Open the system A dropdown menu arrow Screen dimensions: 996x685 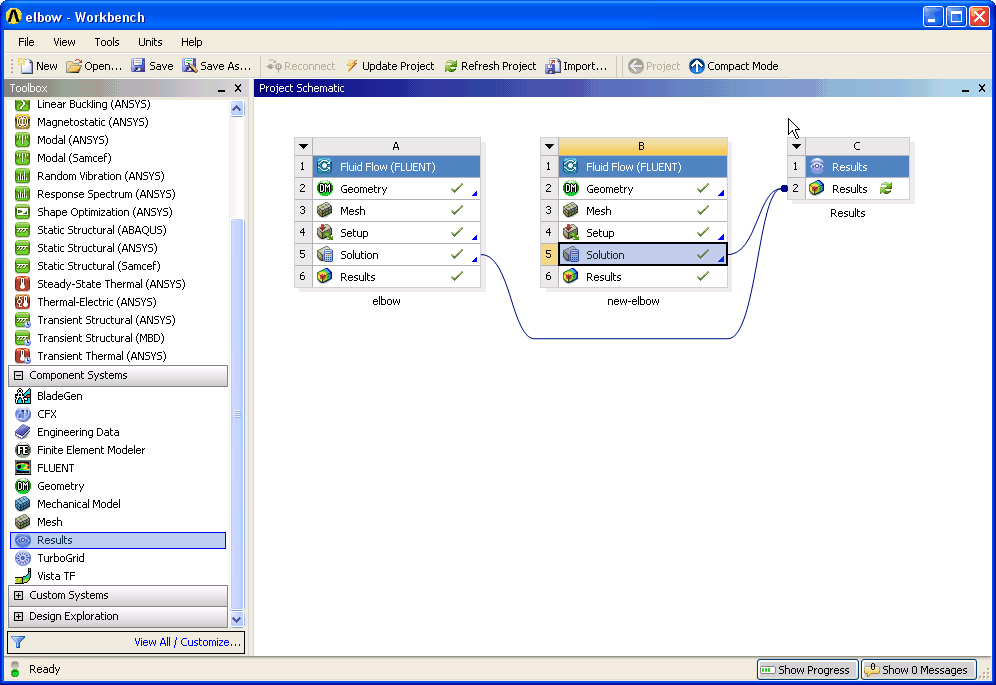(x=304, y=146)
